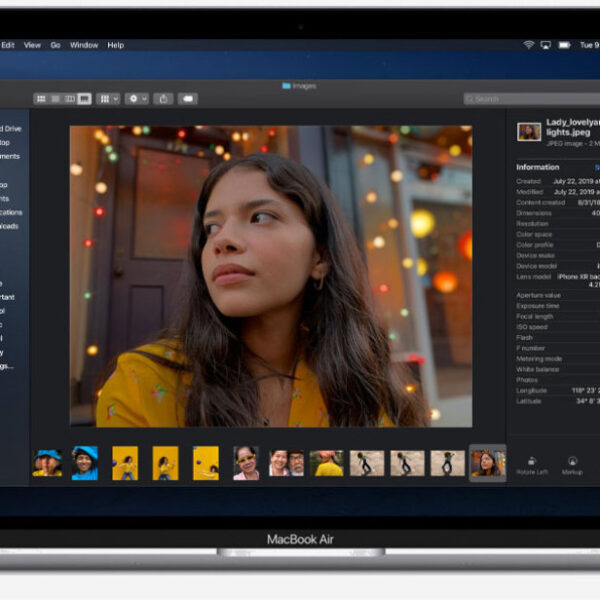Click the Content created row
Viewport: 600px width, 600px height.
558,203
